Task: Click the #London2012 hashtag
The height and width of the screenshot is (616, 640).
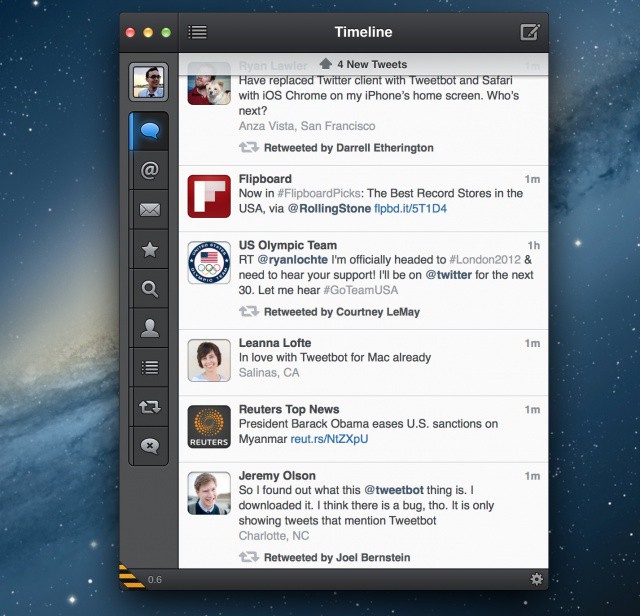Action: point(485,259)
